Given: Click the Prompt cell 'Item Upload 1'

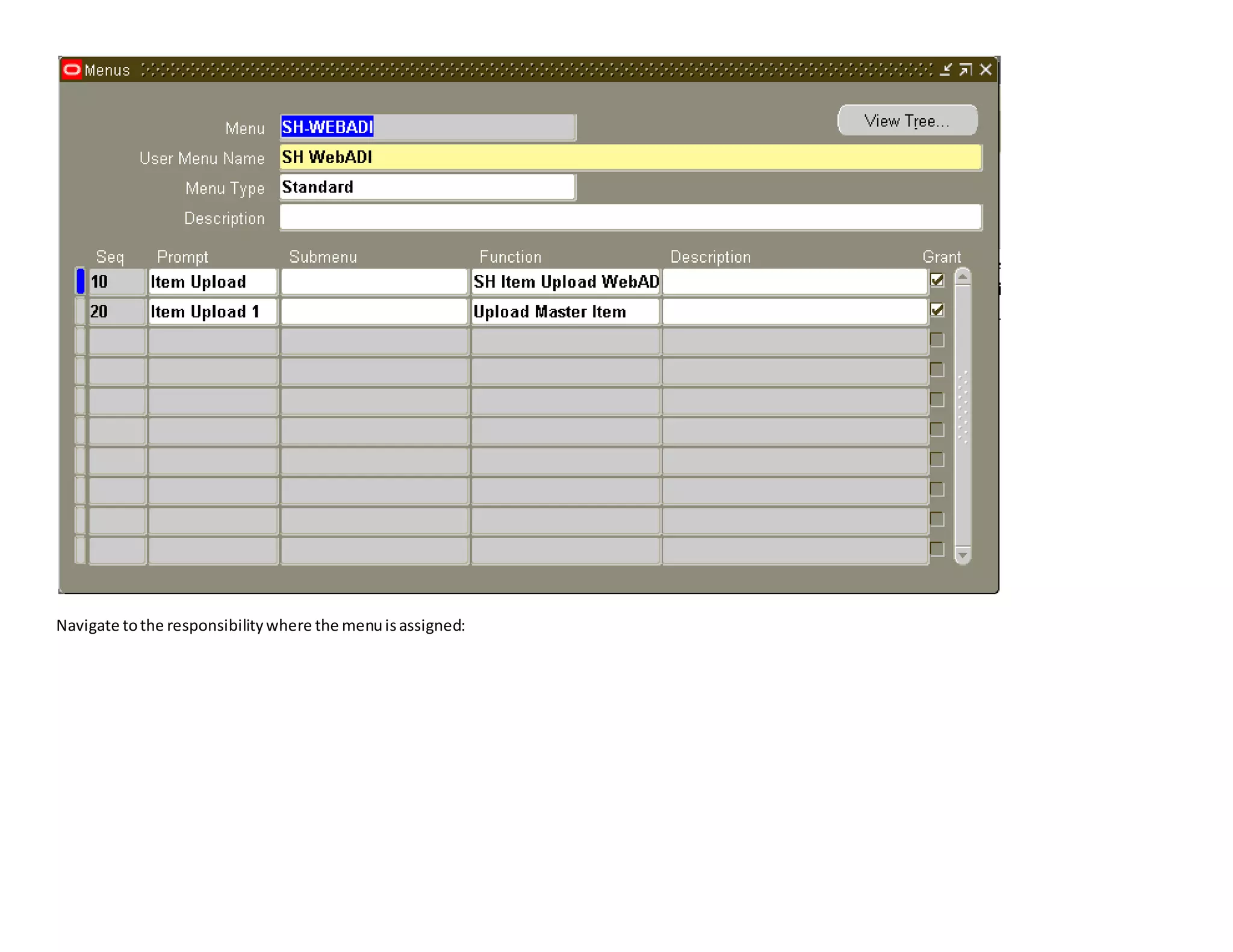Looking at the screenshot, I should click(x=213, y=312).
